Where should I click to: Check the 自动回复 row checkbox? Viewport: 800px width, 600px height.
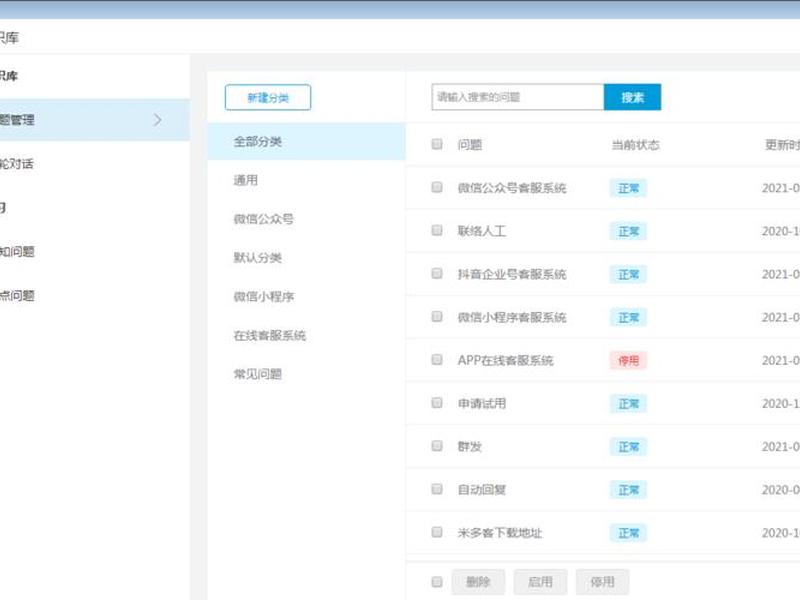pos(437,489)
